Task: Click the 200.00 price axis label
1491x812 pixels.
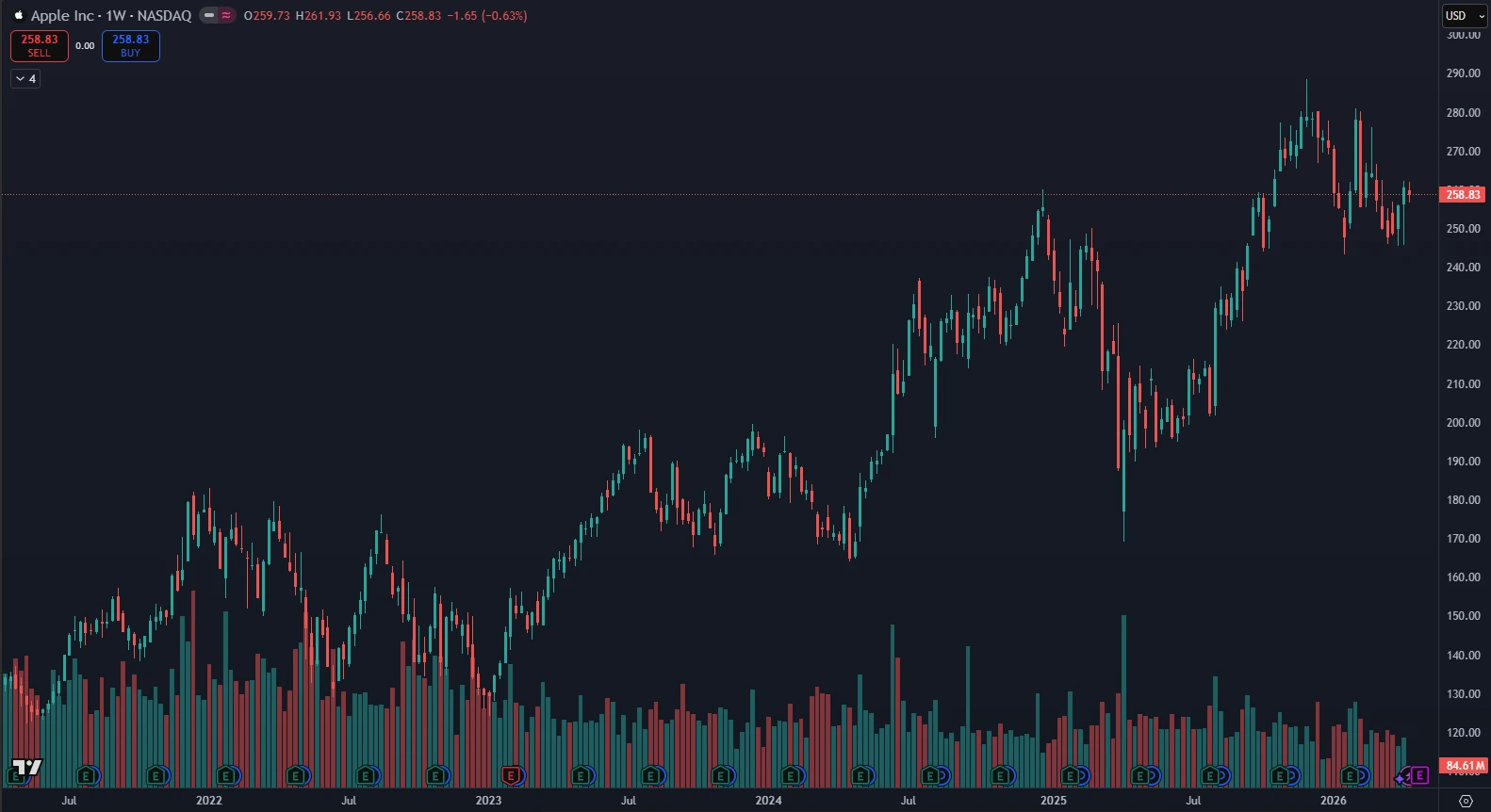Action: (x=1464, y=423)
